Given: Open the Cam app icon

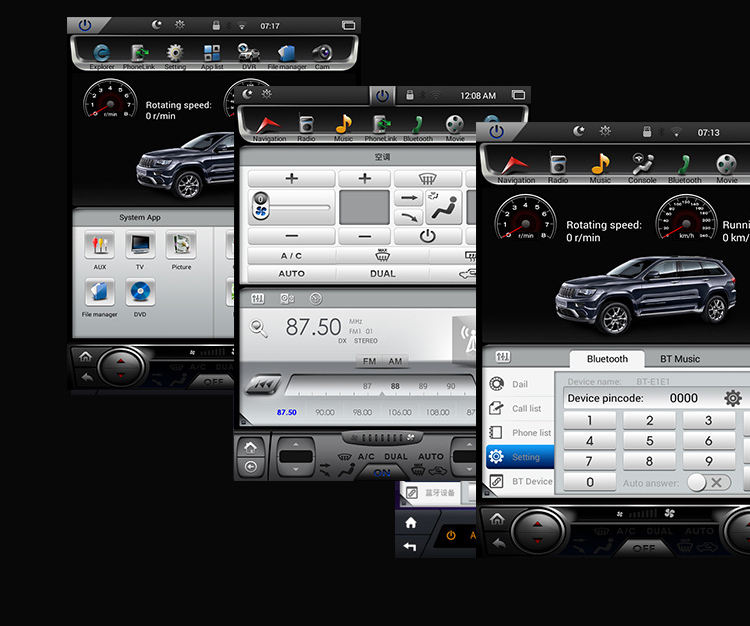Looking at the screenshot, I should [x=322, y=54].
